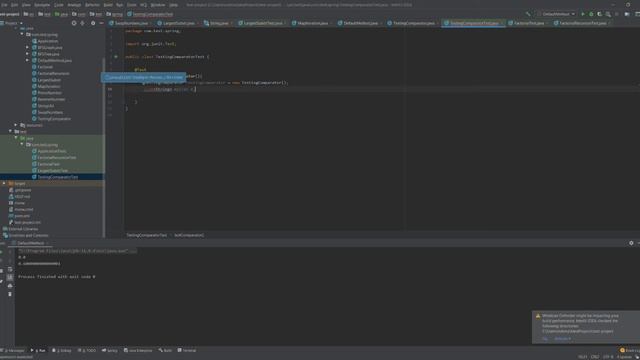Click the expand/collapse all icon in Project panel
The width and height of the screenshot is (640, 360).
(82, 23)
